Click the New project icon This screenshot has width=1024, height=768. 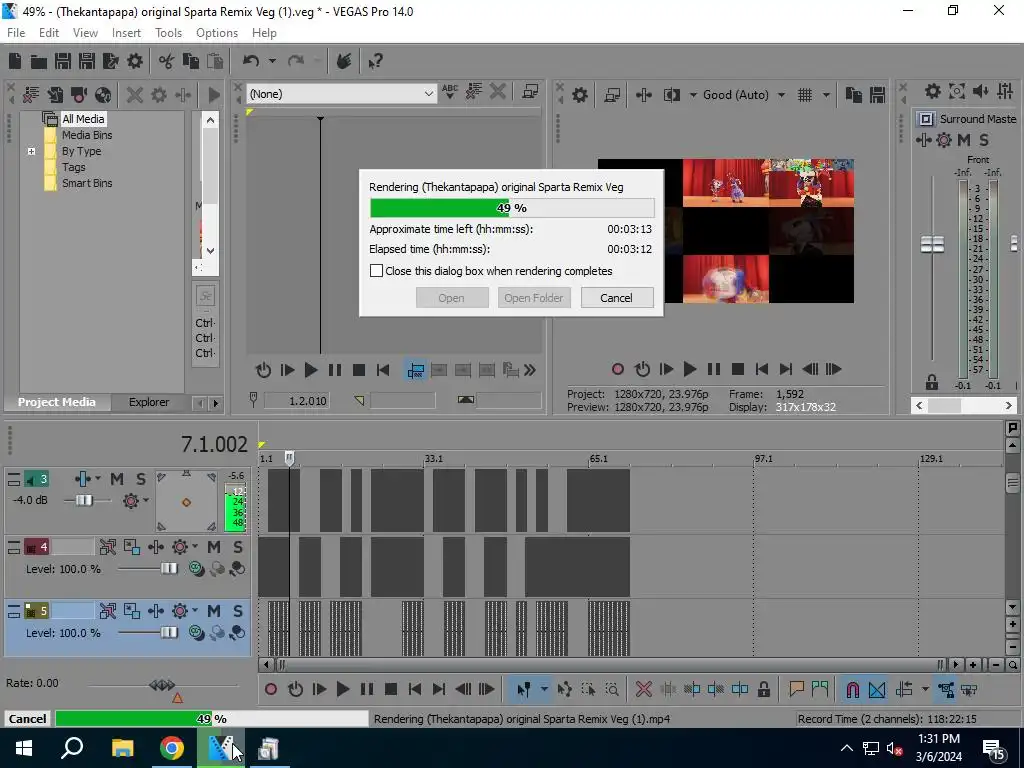pyautogui.click(x=15, y=61)
